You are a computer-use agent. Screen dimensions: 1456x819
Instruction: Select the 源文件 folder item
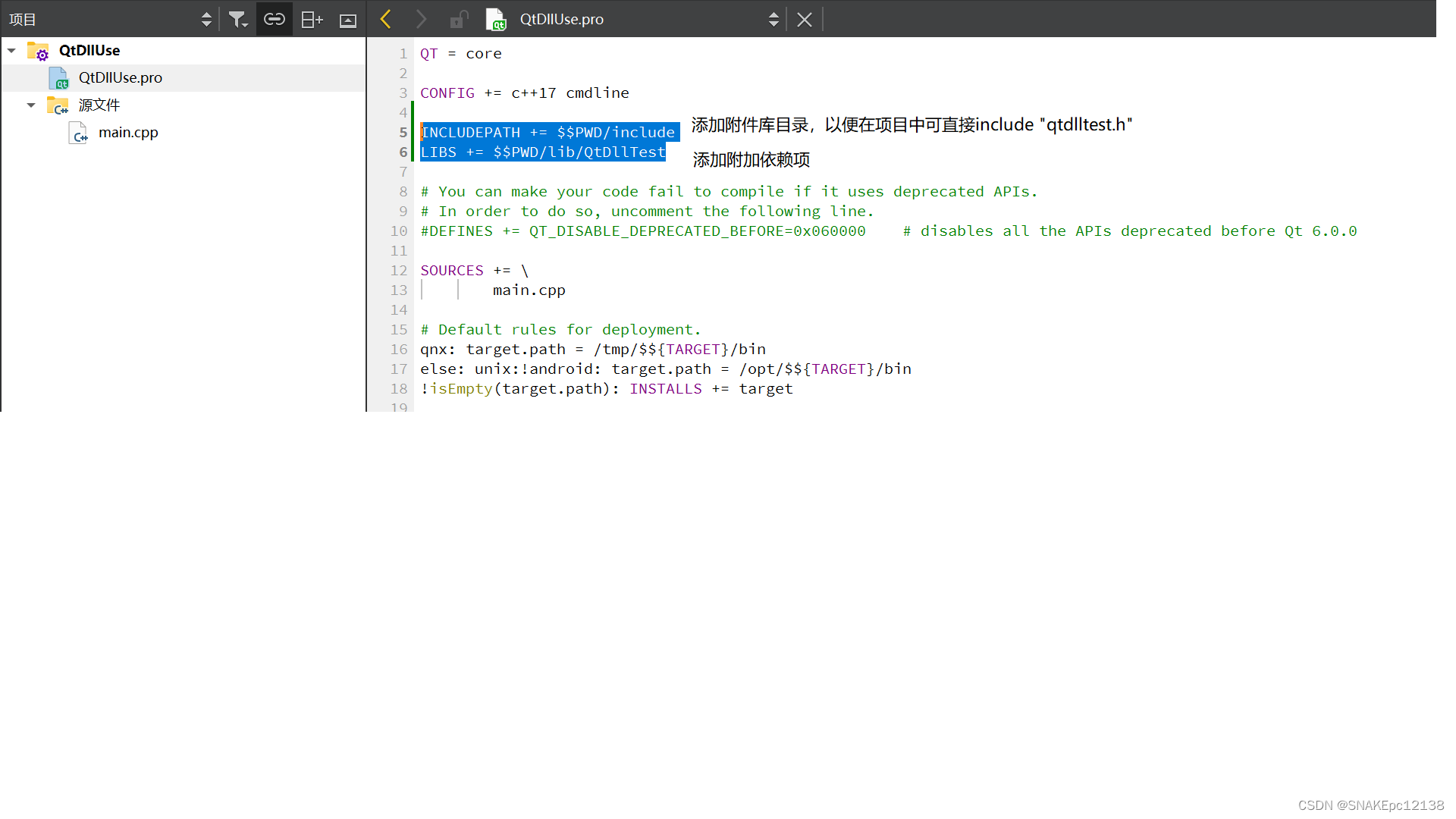click(99, 105)
